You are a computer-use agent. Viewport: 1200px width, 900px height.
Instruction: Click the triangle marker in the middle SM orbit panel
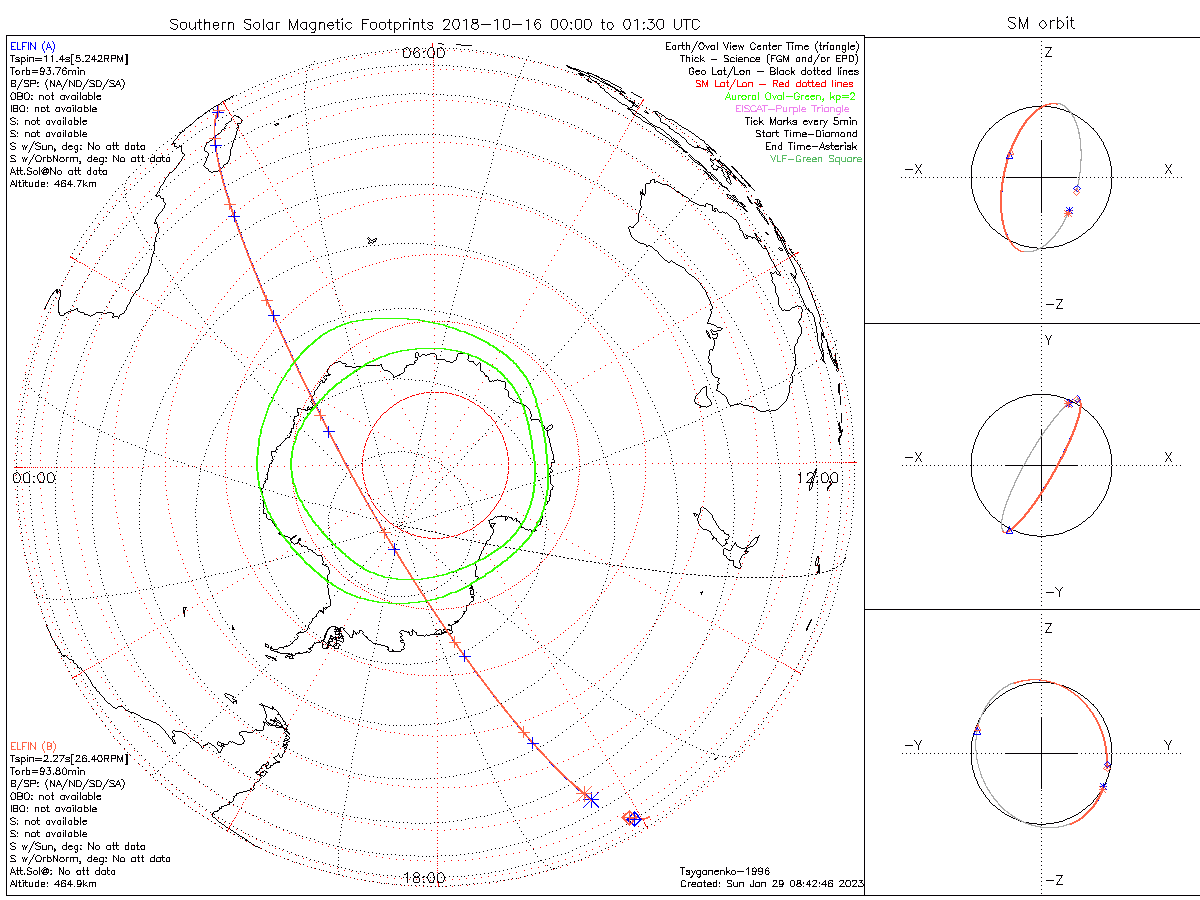click(x=1009, y=530)
